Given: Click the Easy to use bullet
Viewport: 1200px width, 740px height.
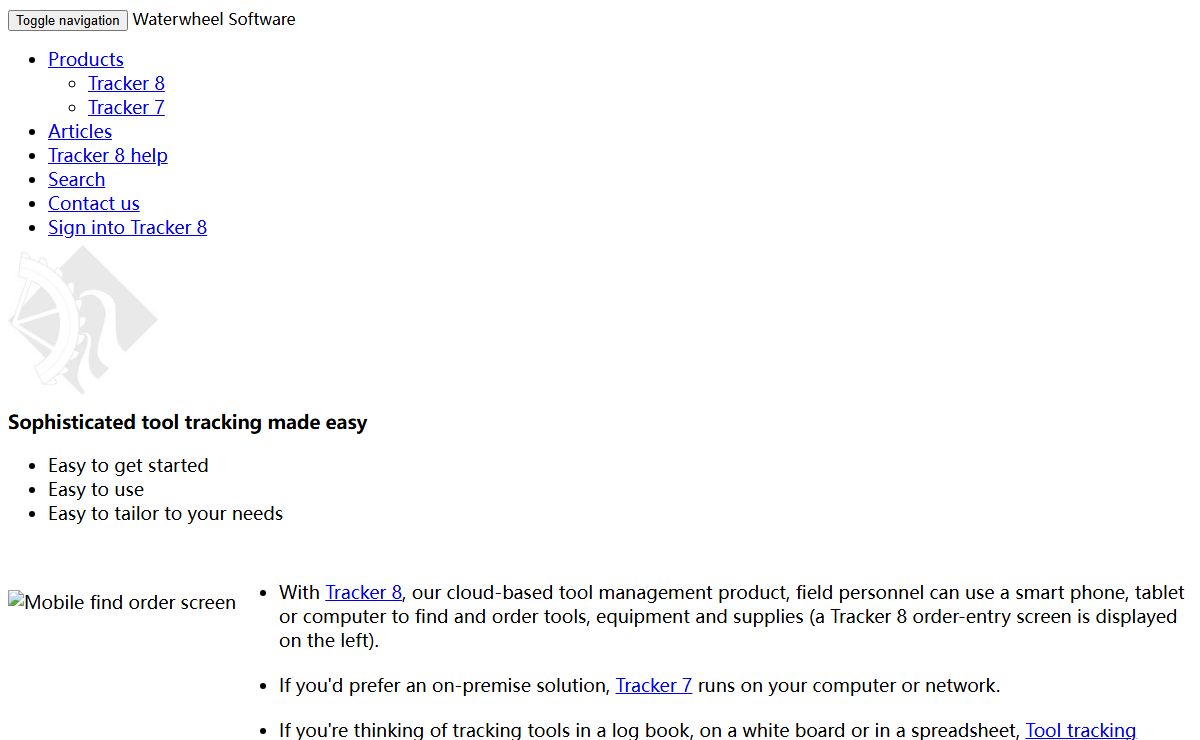Looking at the screenshot, I should point(96,490).
